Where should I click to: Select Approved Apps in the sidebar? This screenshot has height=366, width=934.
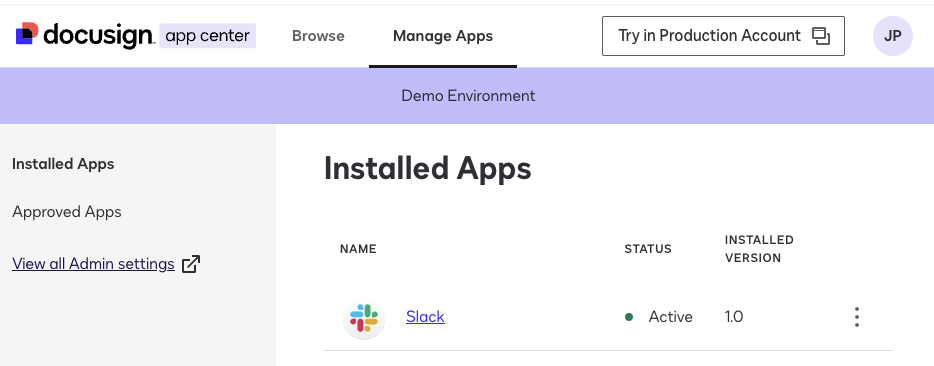point(67,212)
